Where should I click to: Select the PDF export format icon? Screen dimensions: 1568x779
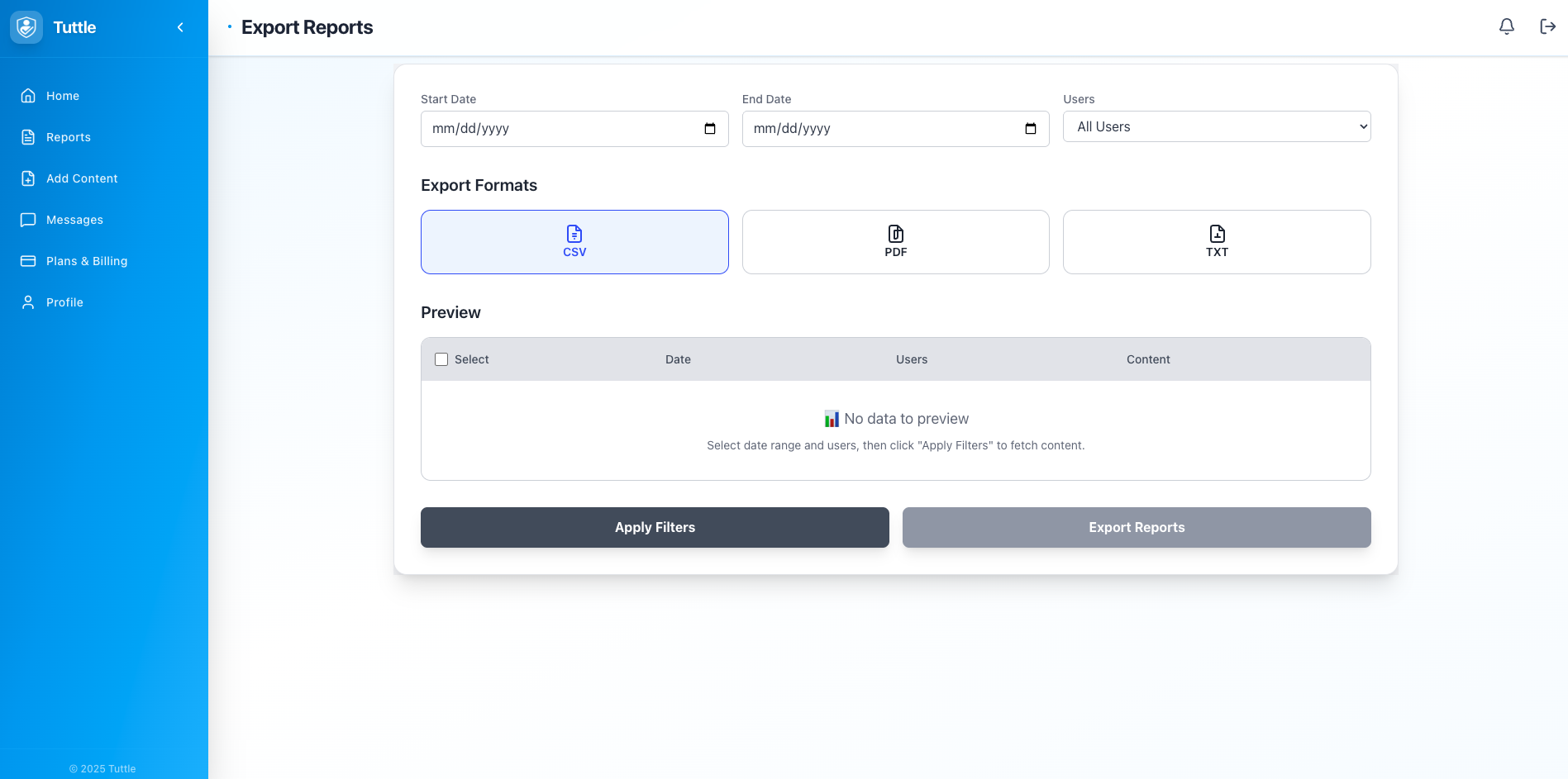point(895,234)
